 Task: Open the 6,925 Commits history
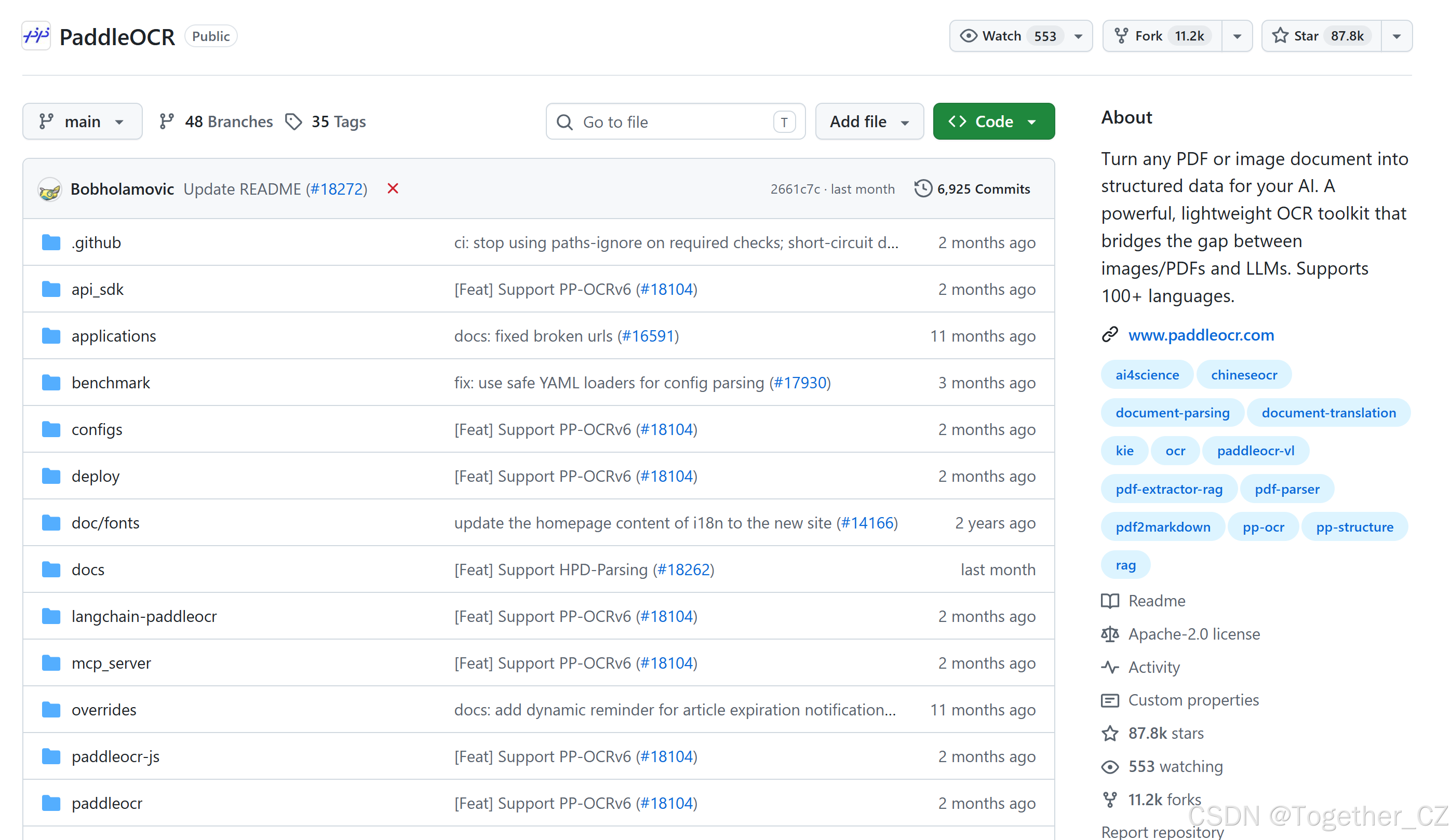pos(972,189)
